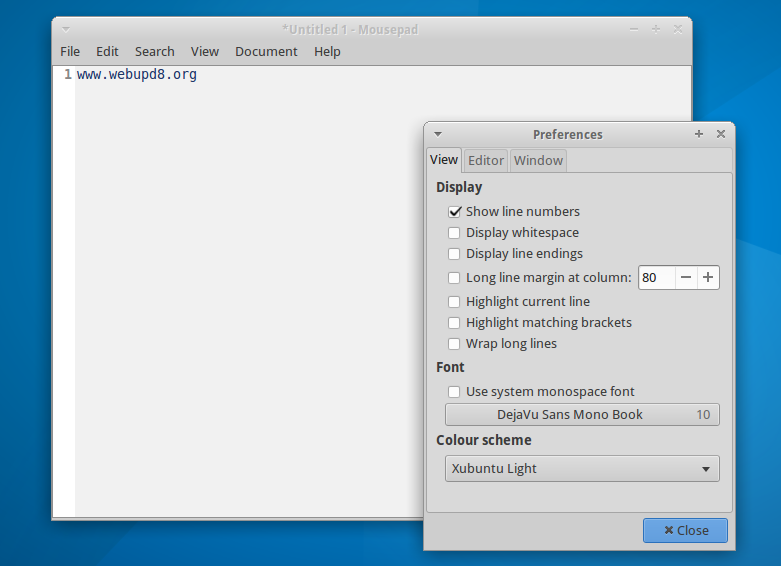
Task: Maximize the Mousepad window with plus icon
Action: 656,29
